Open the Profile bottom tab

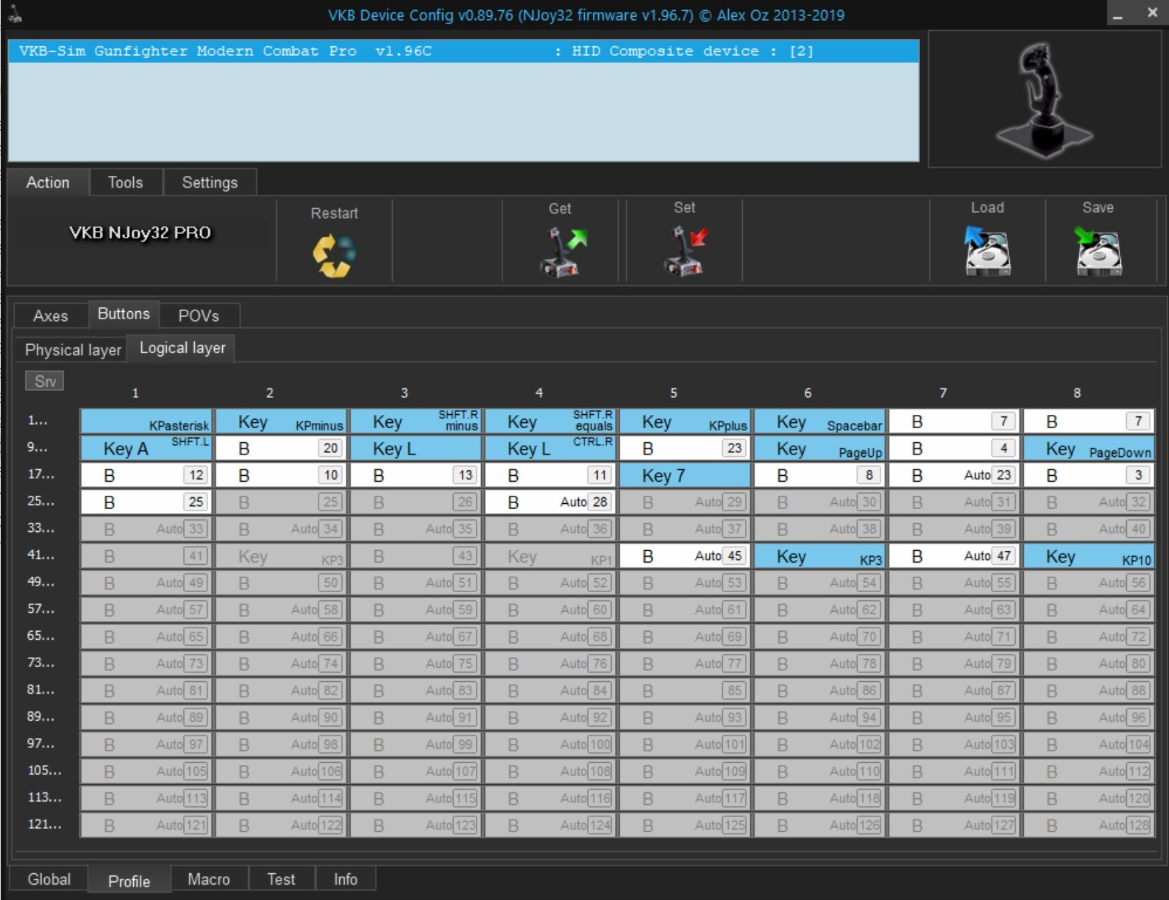click(x=129, y=881)
